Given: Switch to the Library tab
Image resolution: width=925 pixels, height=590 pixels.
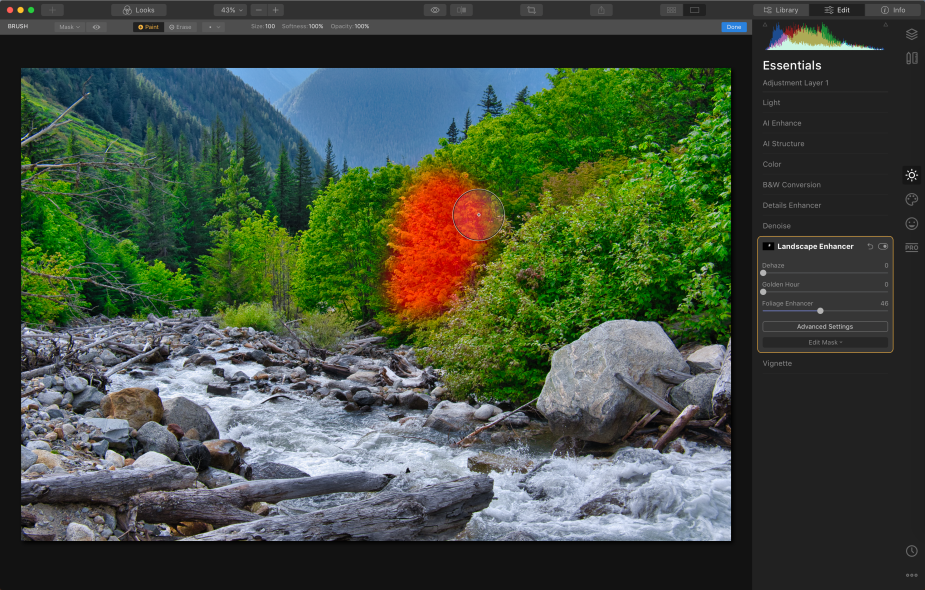Looking at the screenshot, I should 780,10.
